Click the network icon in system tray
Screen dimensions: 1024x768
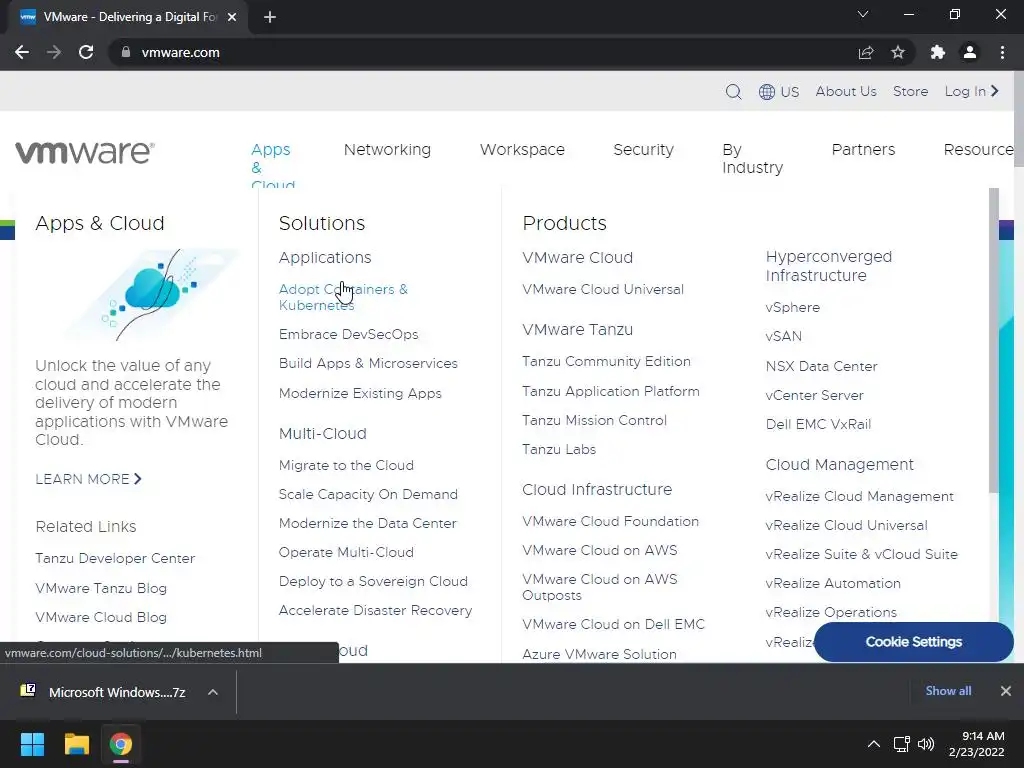point(902,744)
